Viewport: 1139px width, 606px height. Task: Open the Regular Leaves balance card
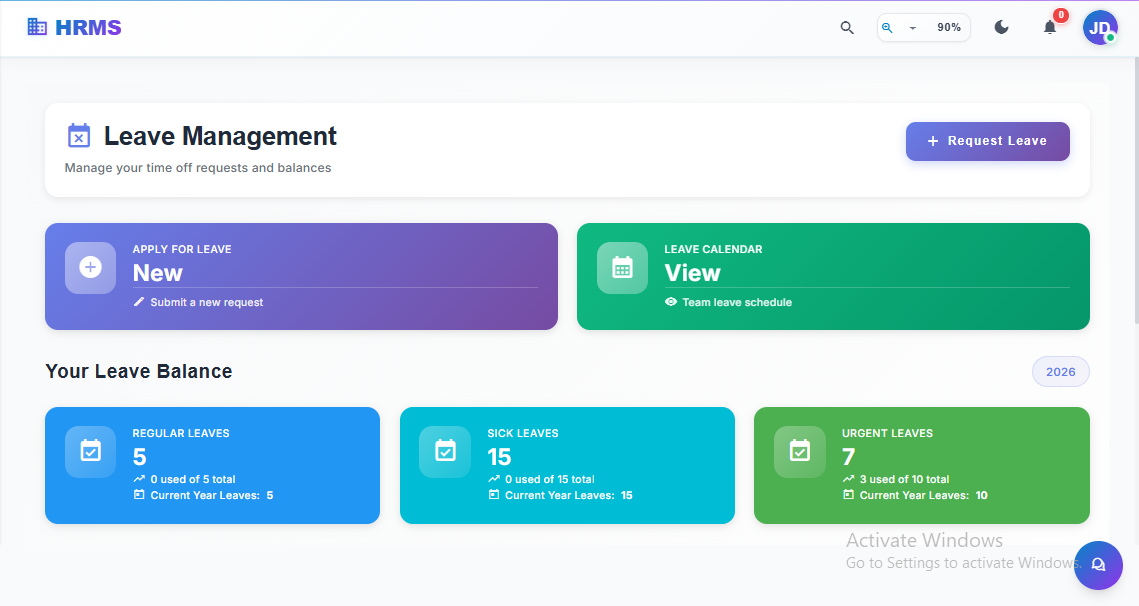coord(212,465)
